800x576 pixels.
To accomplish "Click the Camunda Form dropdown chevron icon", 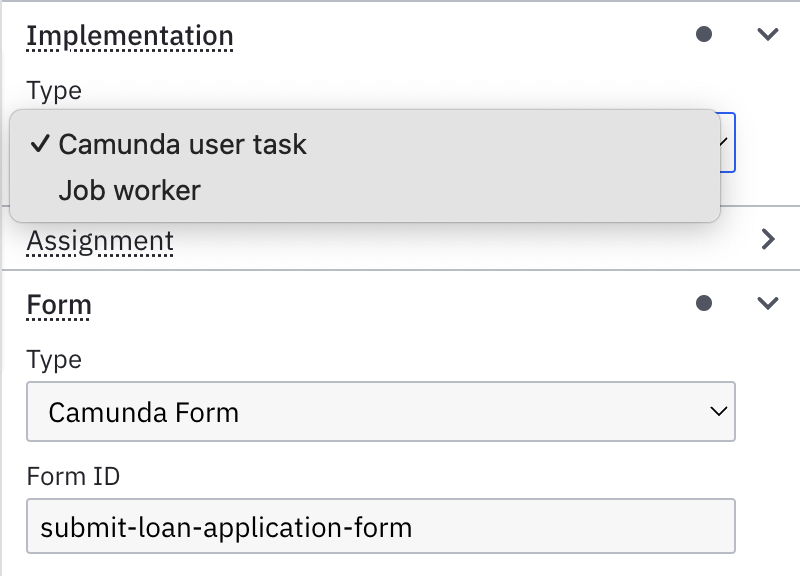I will [x=716, y=411].
